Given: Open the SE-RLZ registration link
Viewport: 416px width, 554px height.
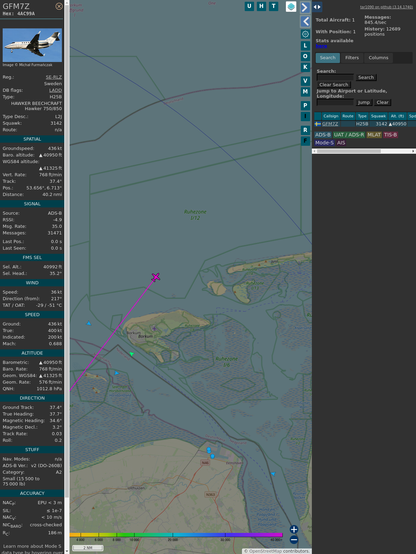Looking at the screenshot, I should click(54, 77).
